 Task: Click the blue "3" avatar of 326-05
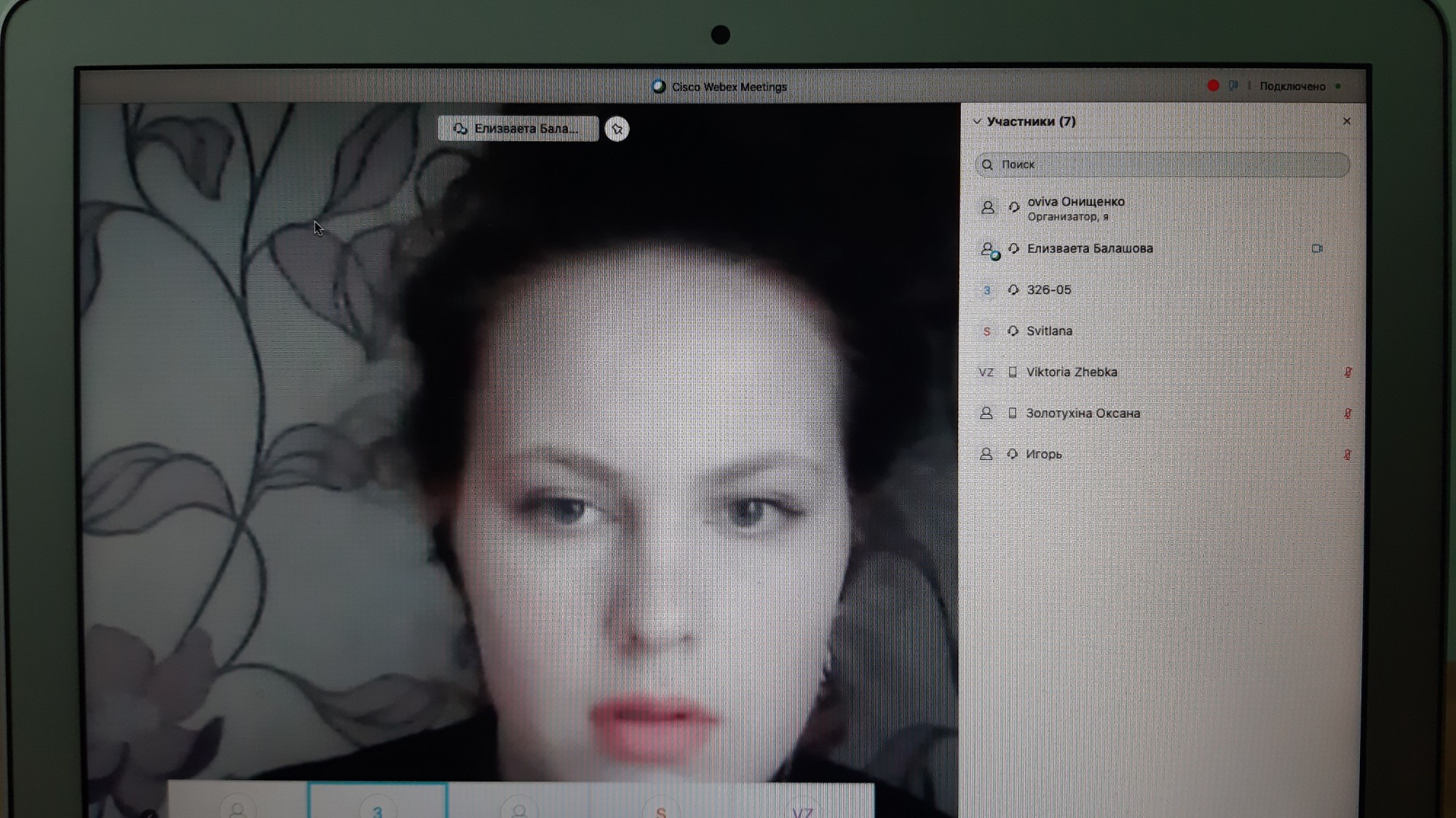tap(986, 290)
